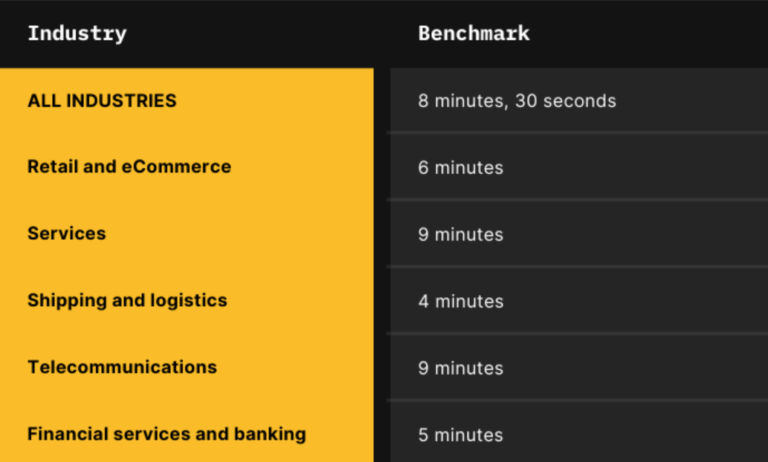
Task: Click the 4 minutes benchmark value
Action: pos(460,301)
